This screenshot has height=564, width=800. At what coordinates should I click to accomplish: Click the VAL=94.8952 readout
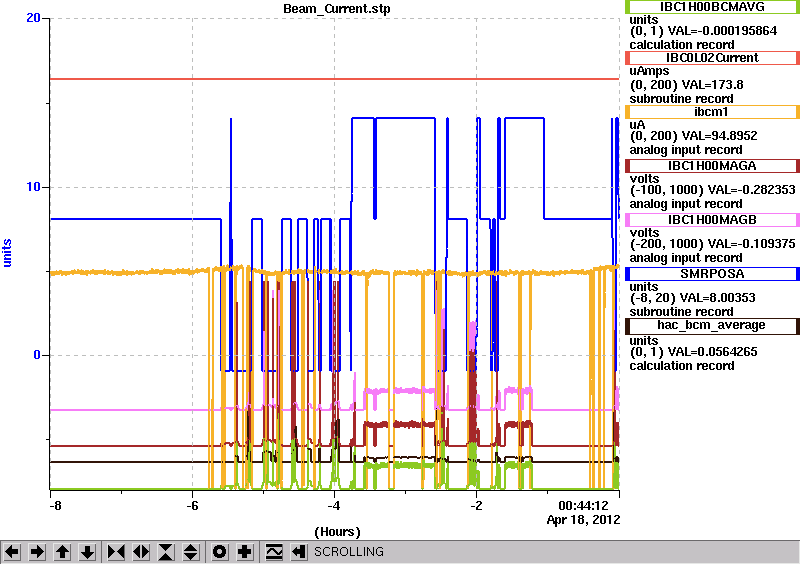pos(712,136)
